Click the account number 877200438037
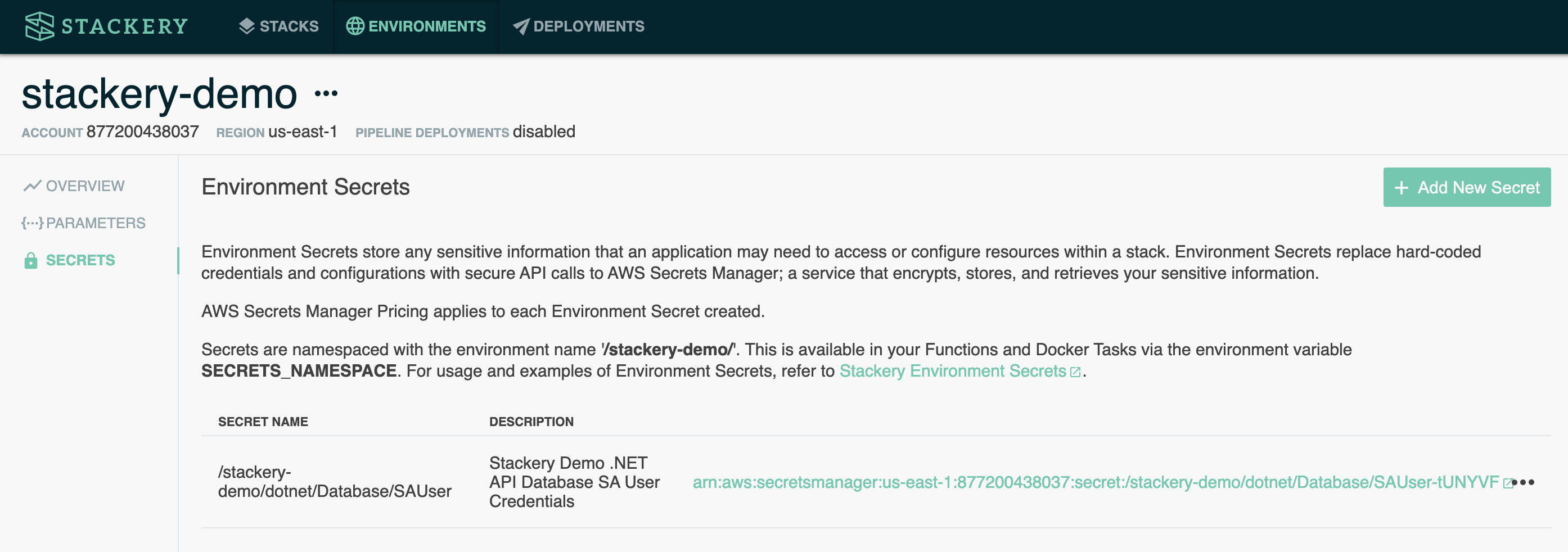Screen dimensions: 1568x552 [x=142, y=132]
